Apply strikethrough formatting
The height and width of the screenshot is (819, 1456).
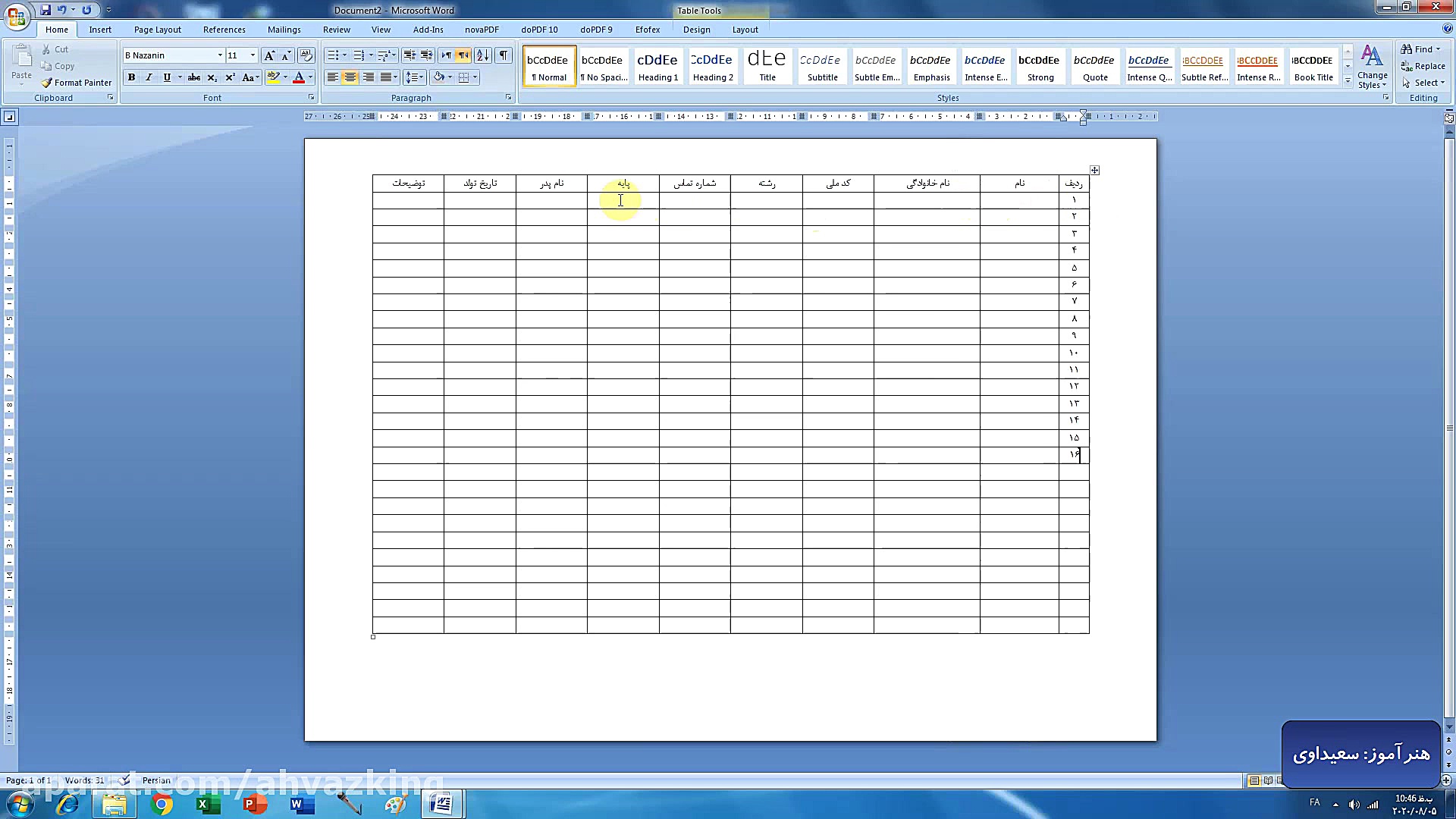[x=194, y=77]
